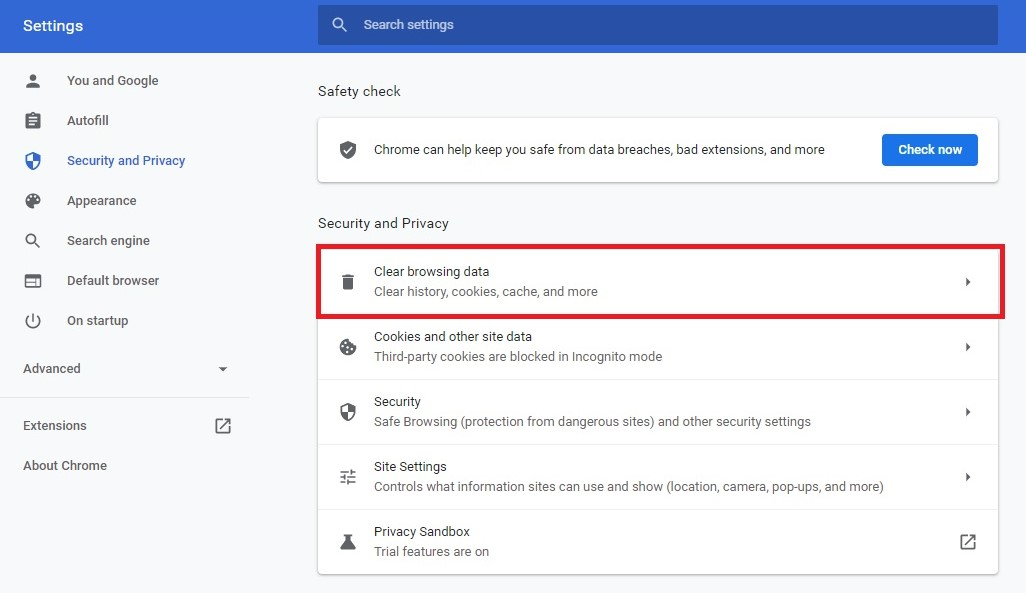Open Site Settings row via right chevron
The width and height of the screenshot is (1026, 597).
click(x=968, y=477)
